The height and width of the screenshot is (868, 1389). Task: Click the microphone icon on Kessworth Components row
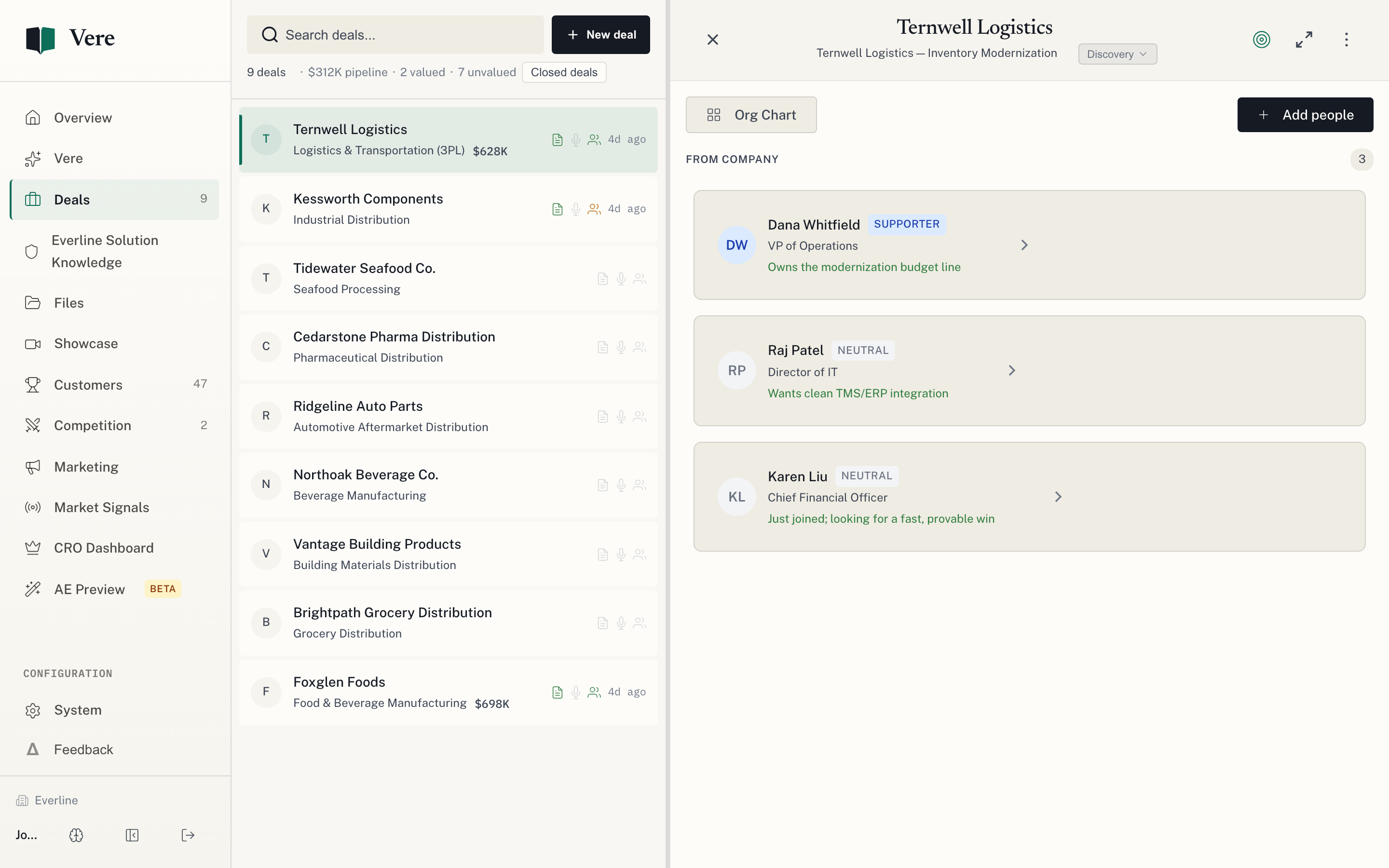[576, 209]
